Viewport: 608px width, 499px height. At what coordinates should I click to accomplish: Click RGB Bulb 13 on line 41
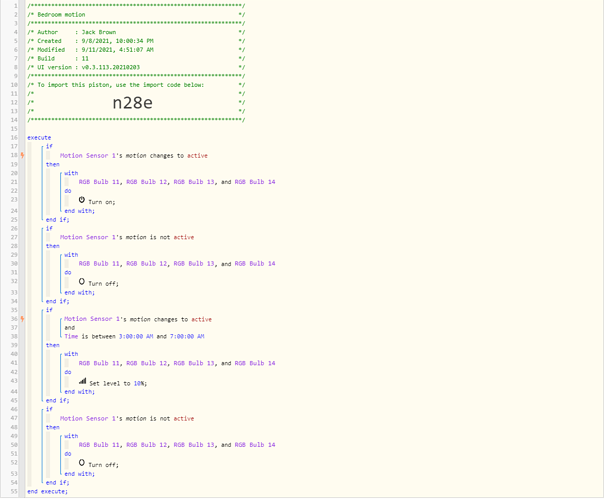(x=194, y=363)
